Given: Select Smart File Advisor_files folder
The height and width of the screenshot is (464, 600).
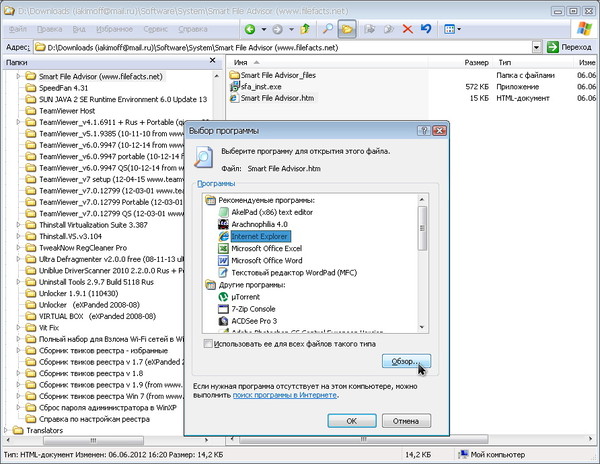Looking at the screenshot, I should click(x=278, y=75).
